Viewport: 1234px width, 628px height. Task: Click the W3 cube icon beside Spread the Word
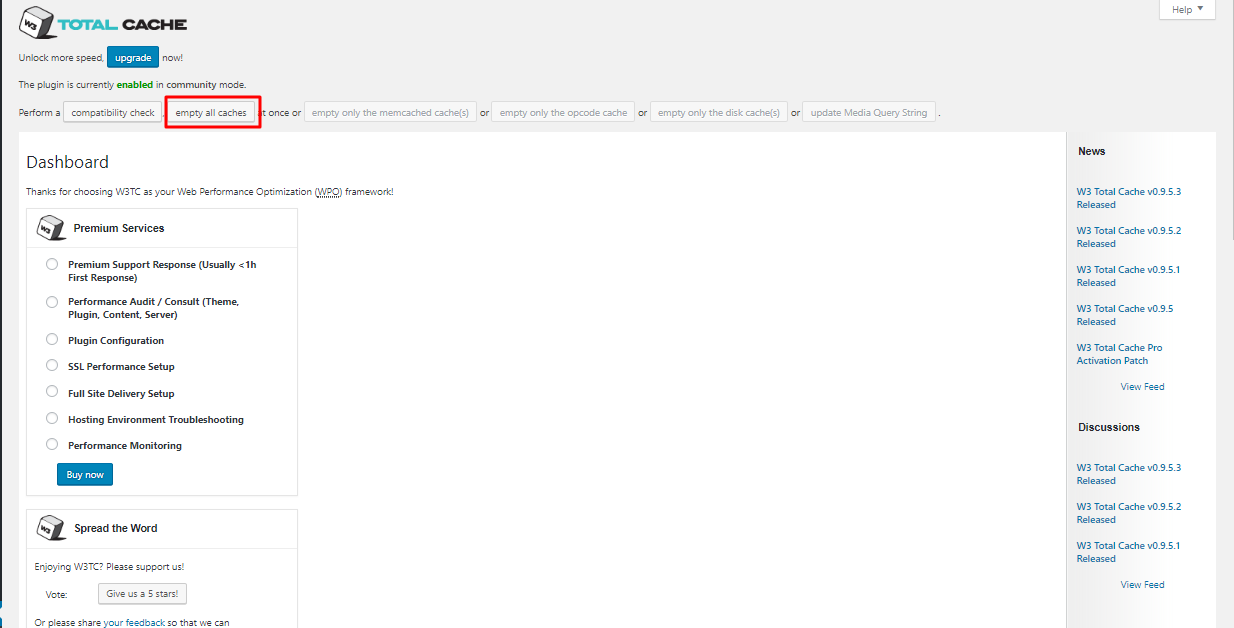pyautogui.click(x=51, y=528)
